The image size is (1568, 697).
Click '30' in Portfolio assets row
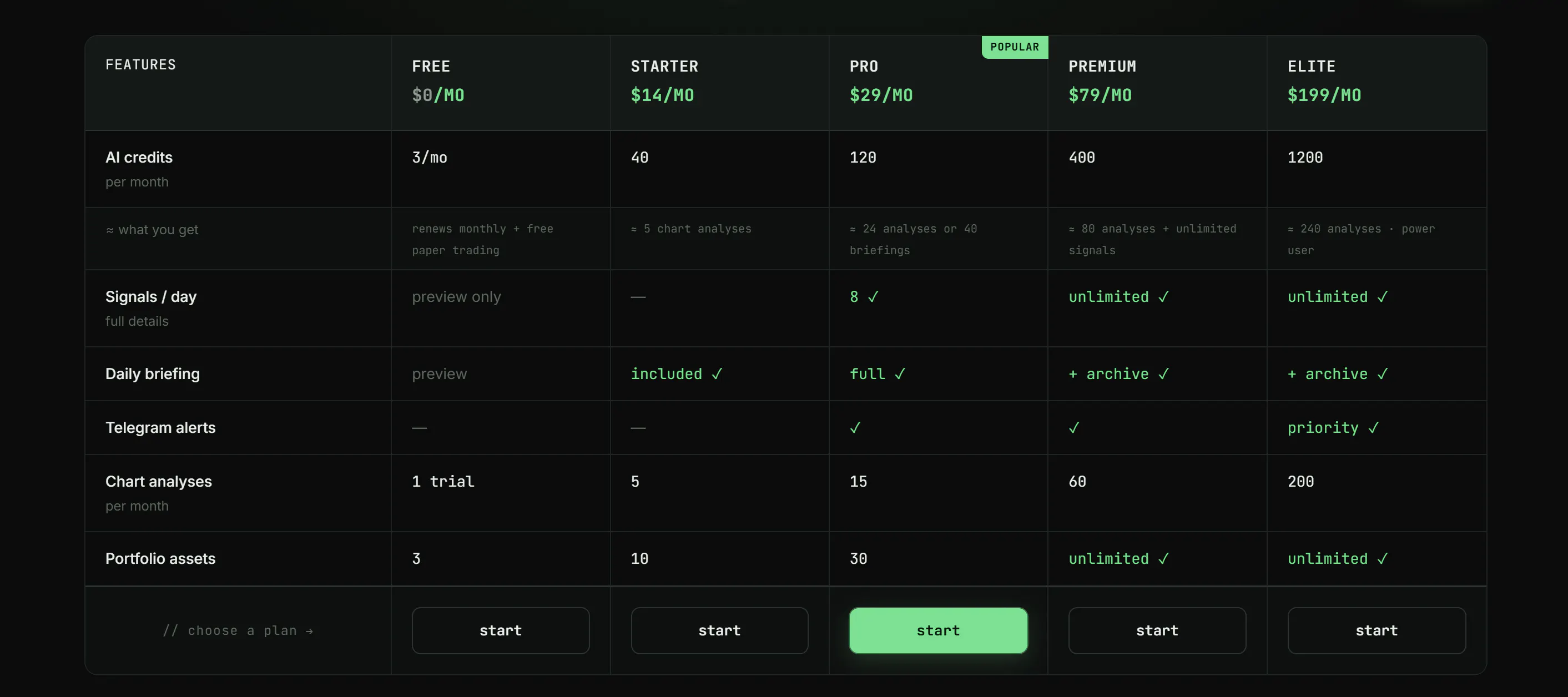pos(858,559)
